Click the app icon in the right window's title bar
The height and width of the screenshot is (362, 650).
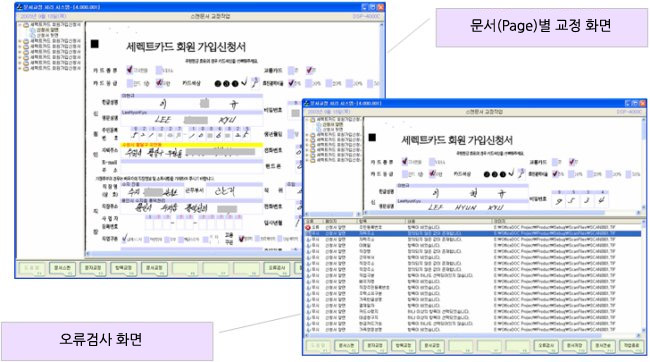(307, 103)
